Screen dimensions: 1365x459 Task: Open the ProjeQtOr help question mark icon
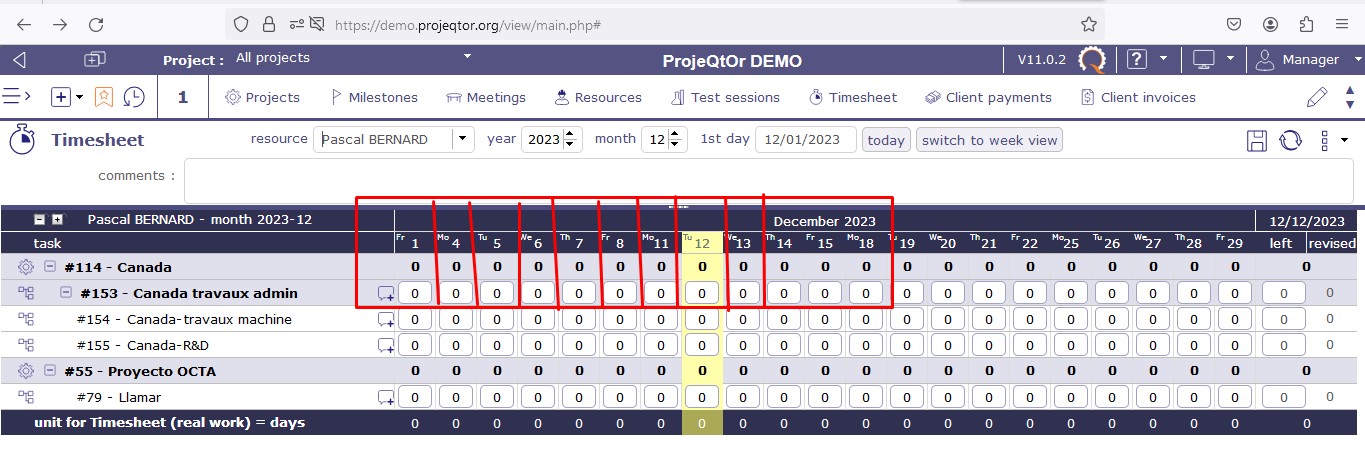click(x=1137, y=59)
